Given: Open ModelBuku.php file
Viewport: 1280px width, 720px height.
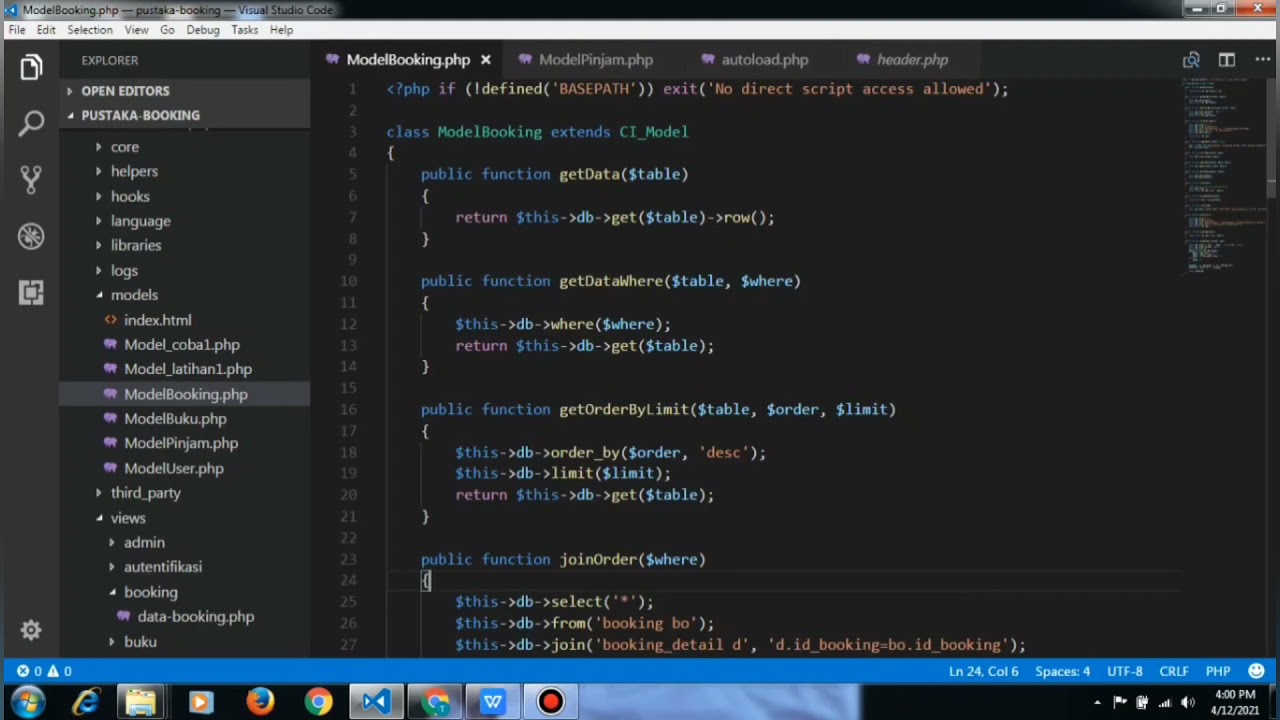Looking at the screenshot, I should 175,419.
